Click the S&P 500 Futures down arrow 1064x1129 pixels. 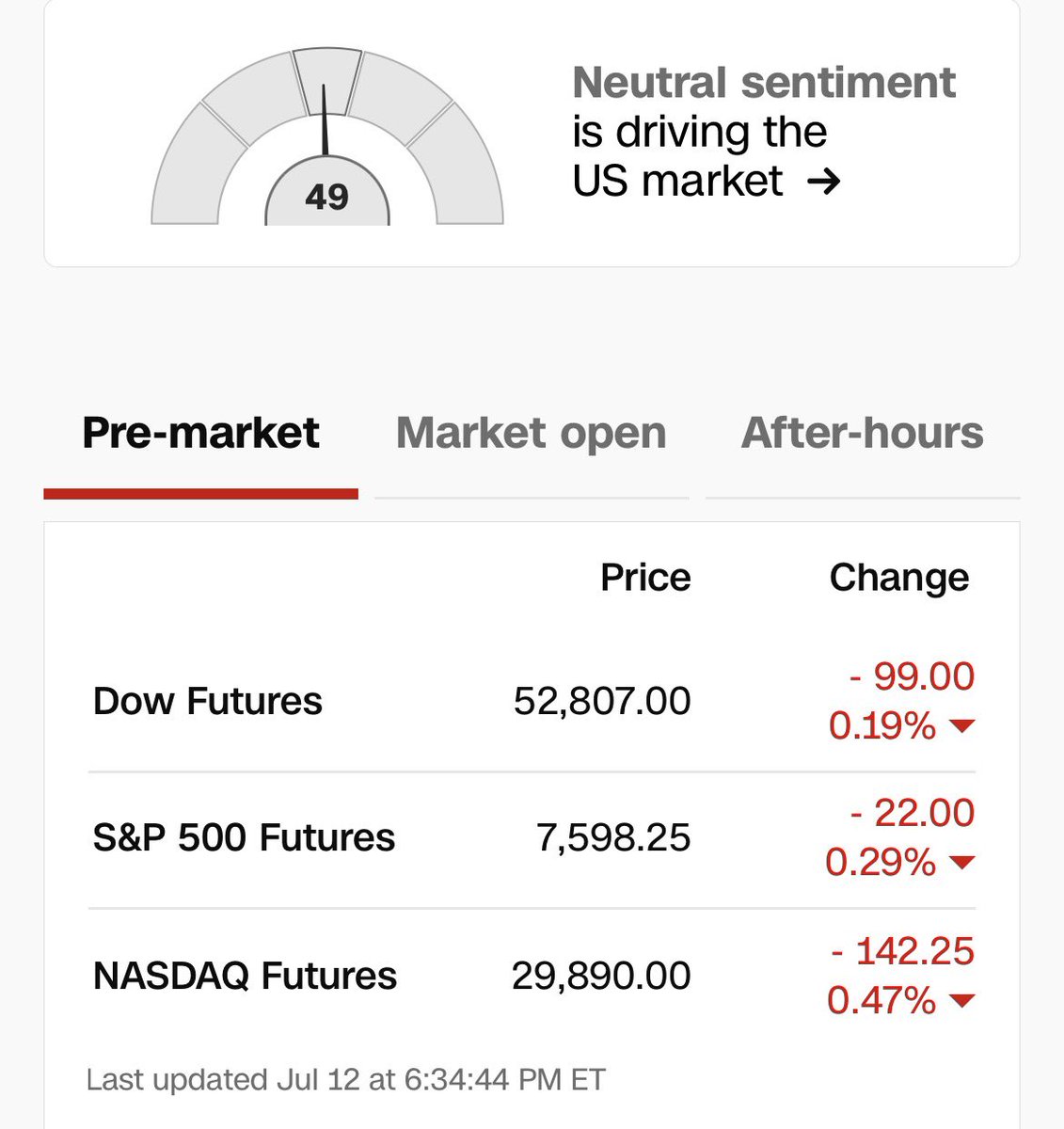click(x=962, y=863)
